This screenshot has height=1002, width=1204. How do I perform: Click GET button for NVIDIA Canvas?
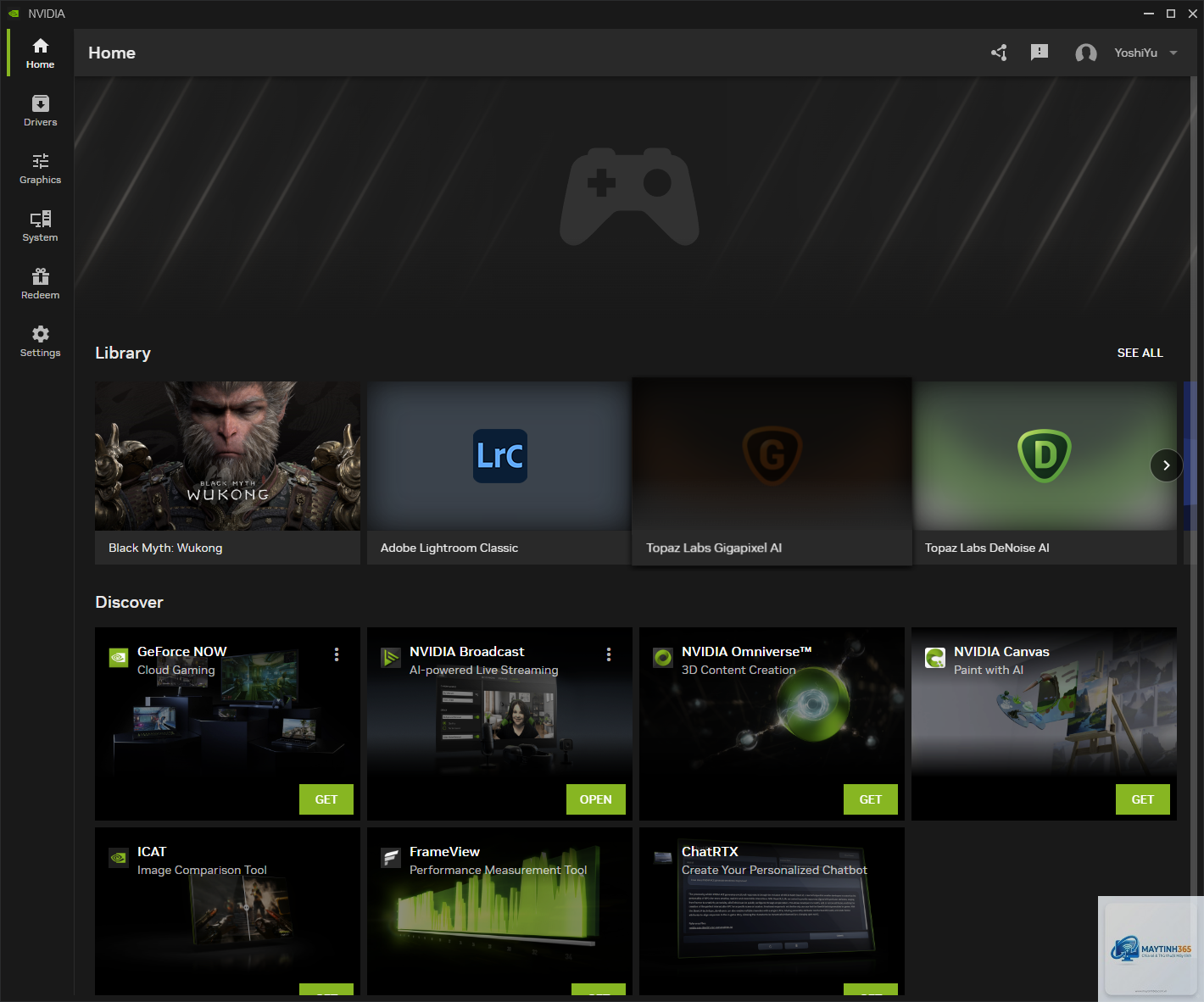pos(1143,799)
